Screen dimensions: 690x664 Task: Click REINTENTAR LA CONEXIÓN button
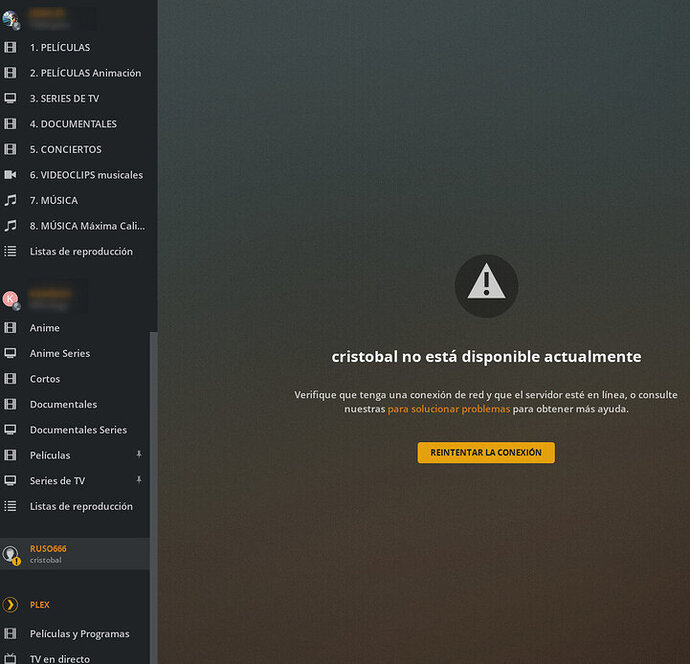pyautogui.click(x=486, y=452)
